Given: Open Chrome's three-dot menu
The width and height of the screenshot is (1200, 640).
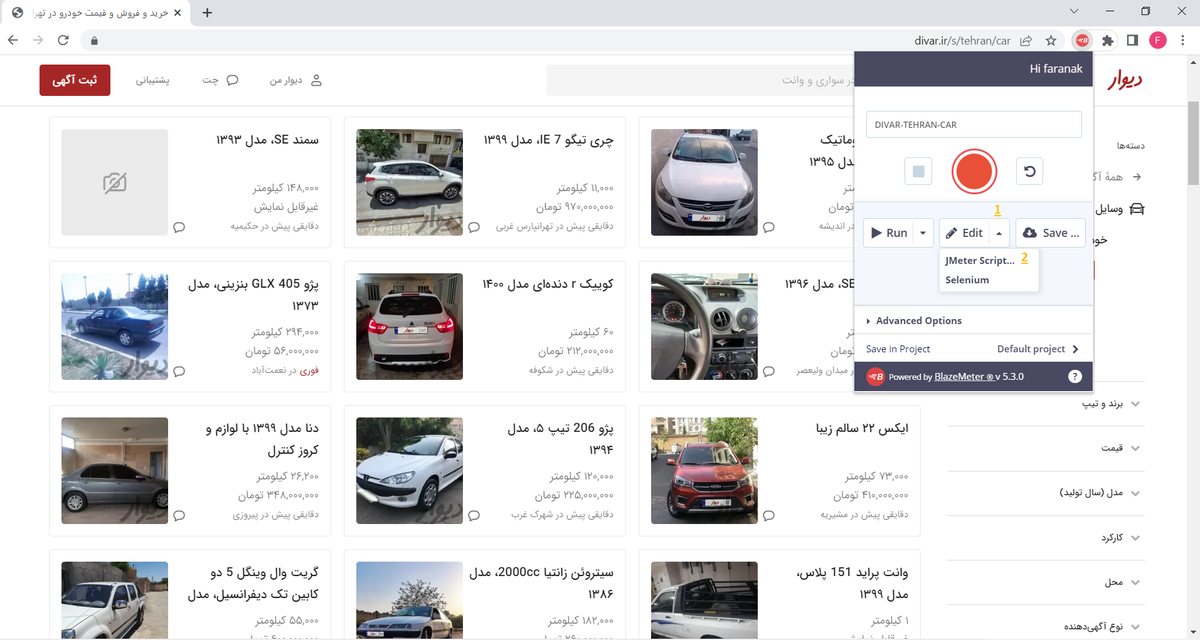Looking at the screenshot, I should coord(1182,40).
